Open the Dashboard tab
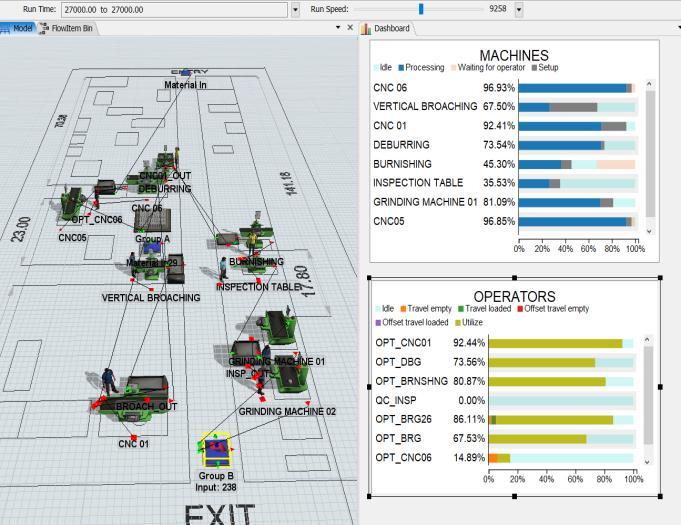Viewport: 681px width, 525px height. [x=387, y=28]
